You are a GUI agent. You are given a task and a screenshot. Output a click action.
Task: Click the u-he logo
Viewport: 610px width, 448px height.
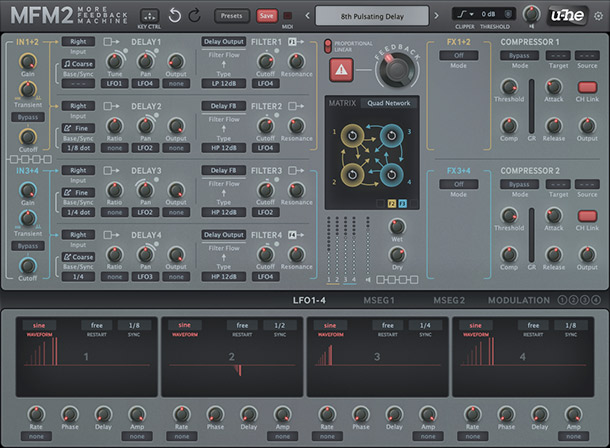566,17
